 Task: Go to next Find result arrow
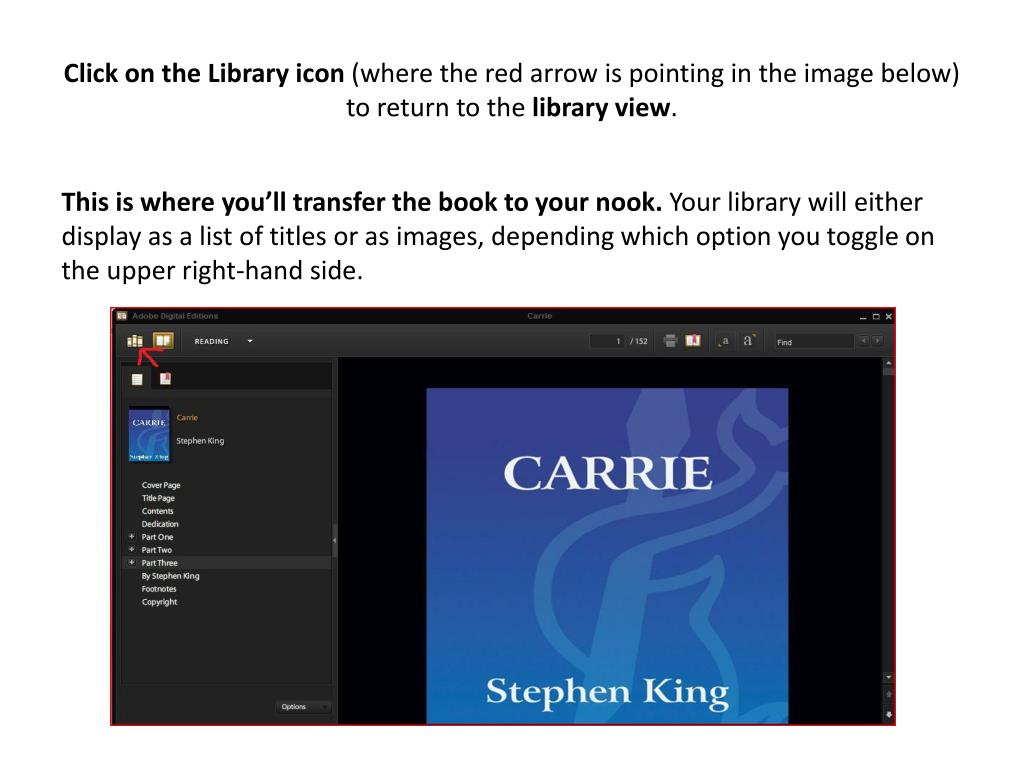click(877, 340)
